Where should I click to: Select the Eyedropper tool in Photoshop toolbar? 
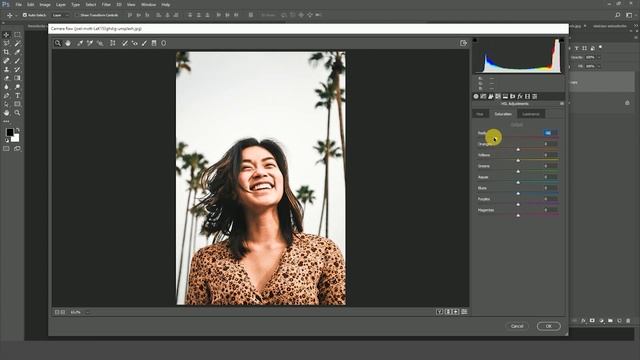(x=18, y=52)
